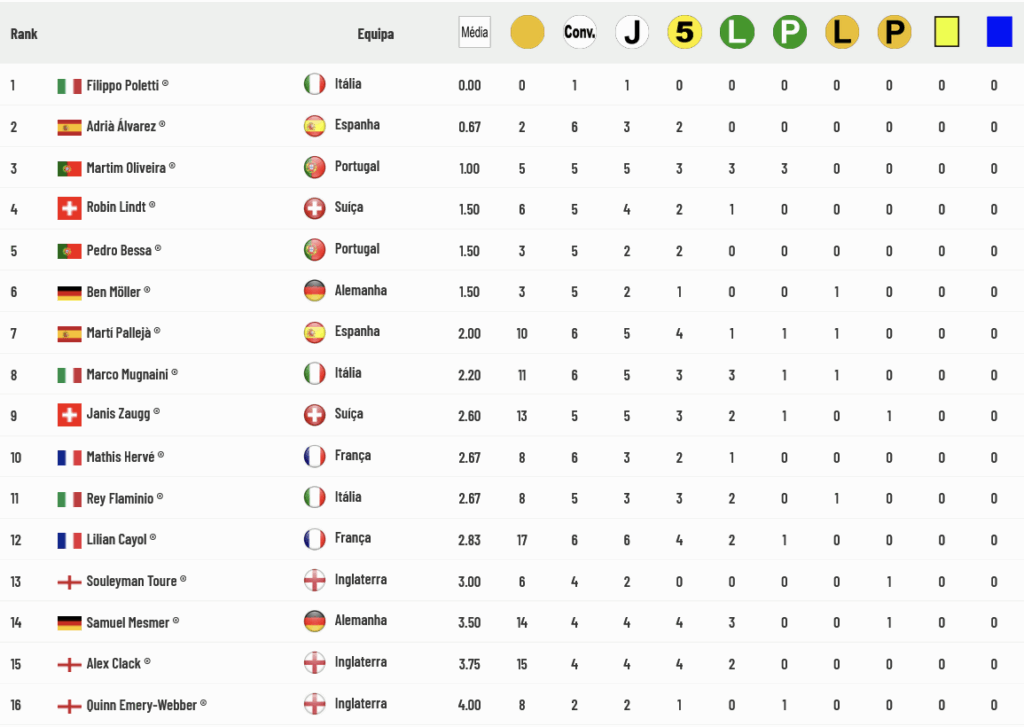The width and height of the screenshot is (1024, 727).
Task: Click the blue card column header
Action: tap(999, 32)
